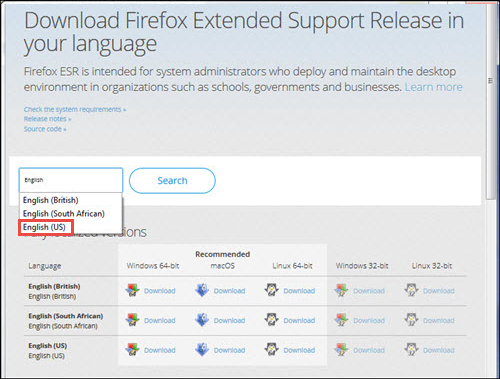The image size is (500, 379).
Task: Download English (British) Windows 64-bit link
Action: click(160, 291)
